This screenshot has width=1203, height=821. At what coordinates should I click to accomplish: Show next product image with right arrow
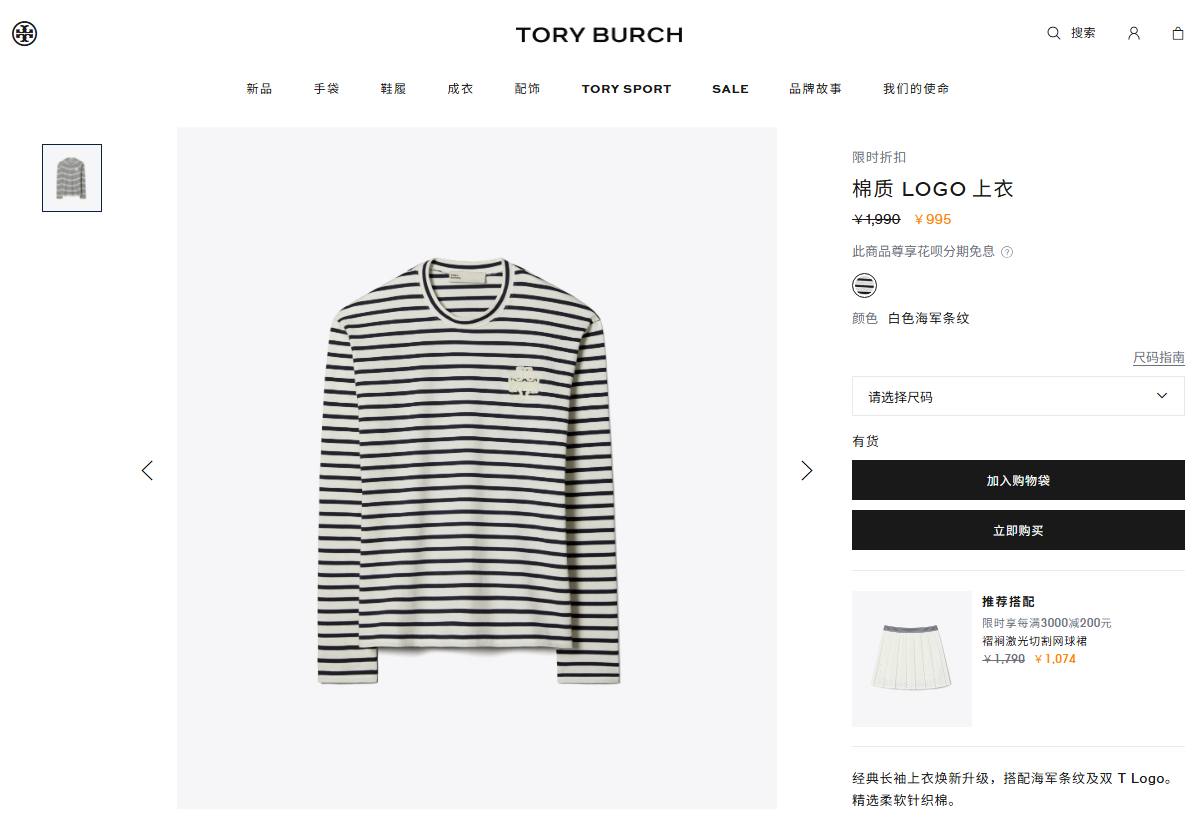807,470
